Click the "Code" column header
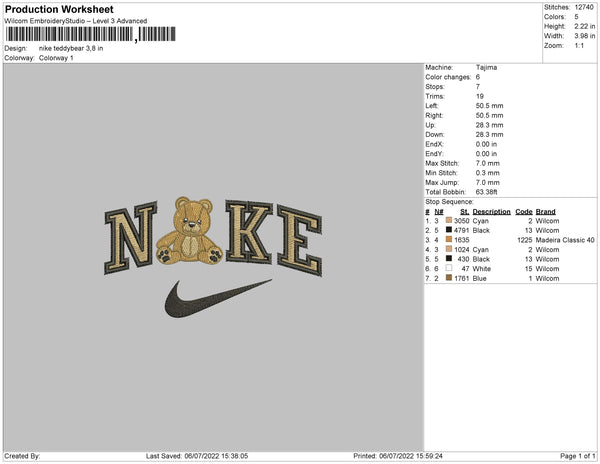 click(524, 212)
